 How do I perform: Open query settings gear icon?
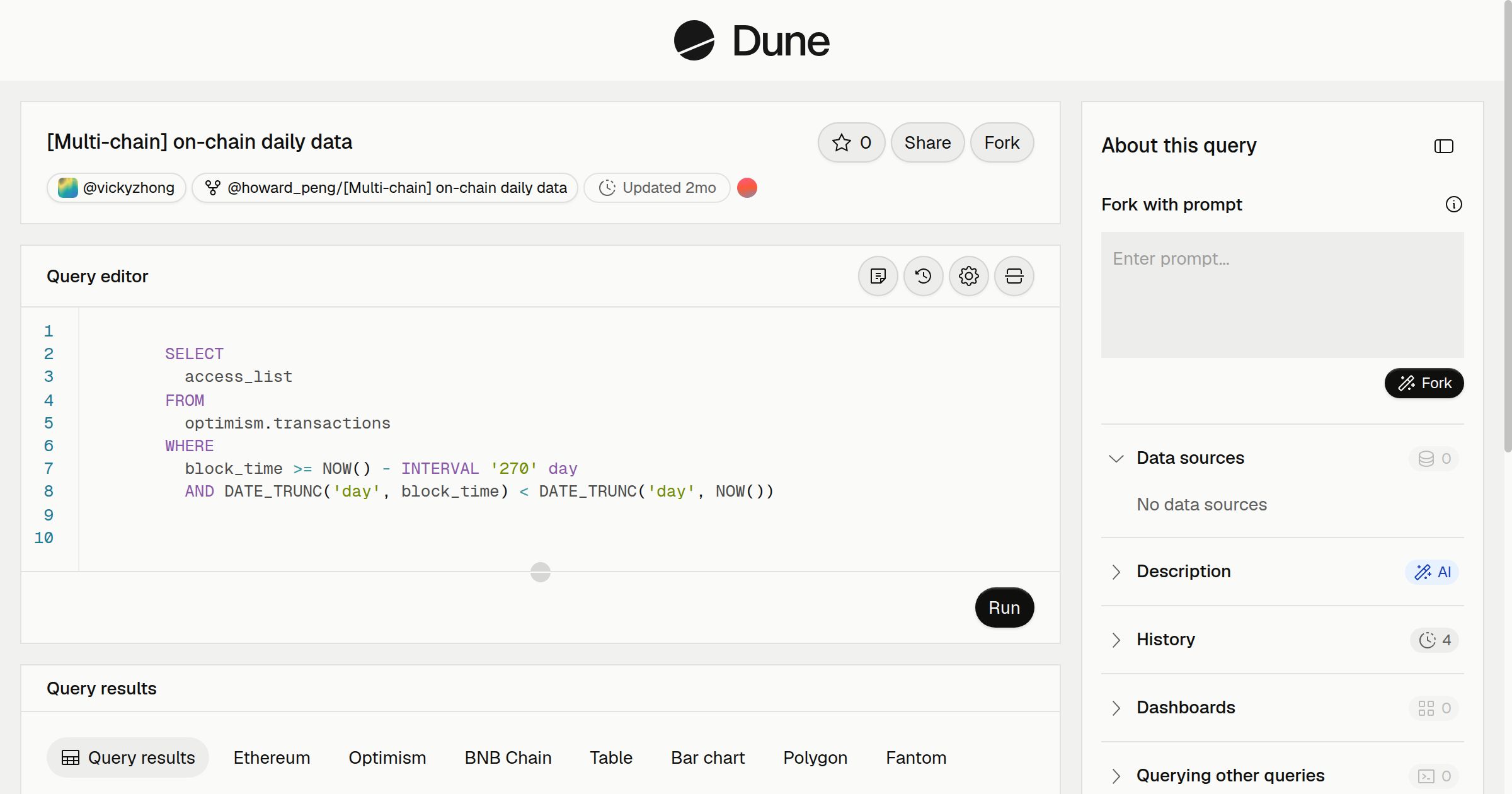(x=969, y=276)
